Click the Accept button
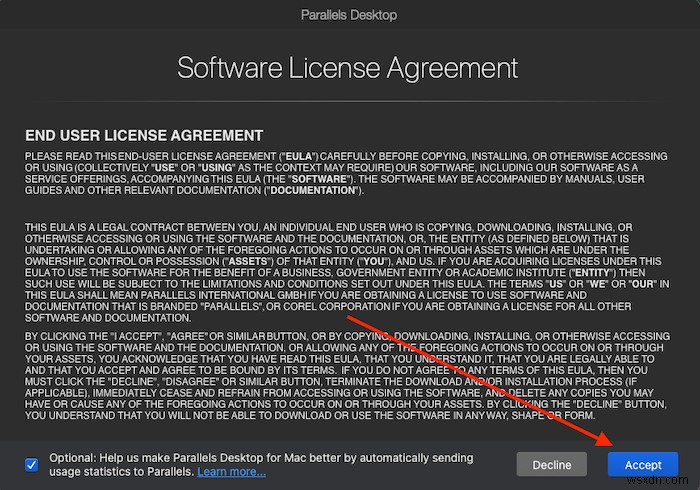 (642, 465)
